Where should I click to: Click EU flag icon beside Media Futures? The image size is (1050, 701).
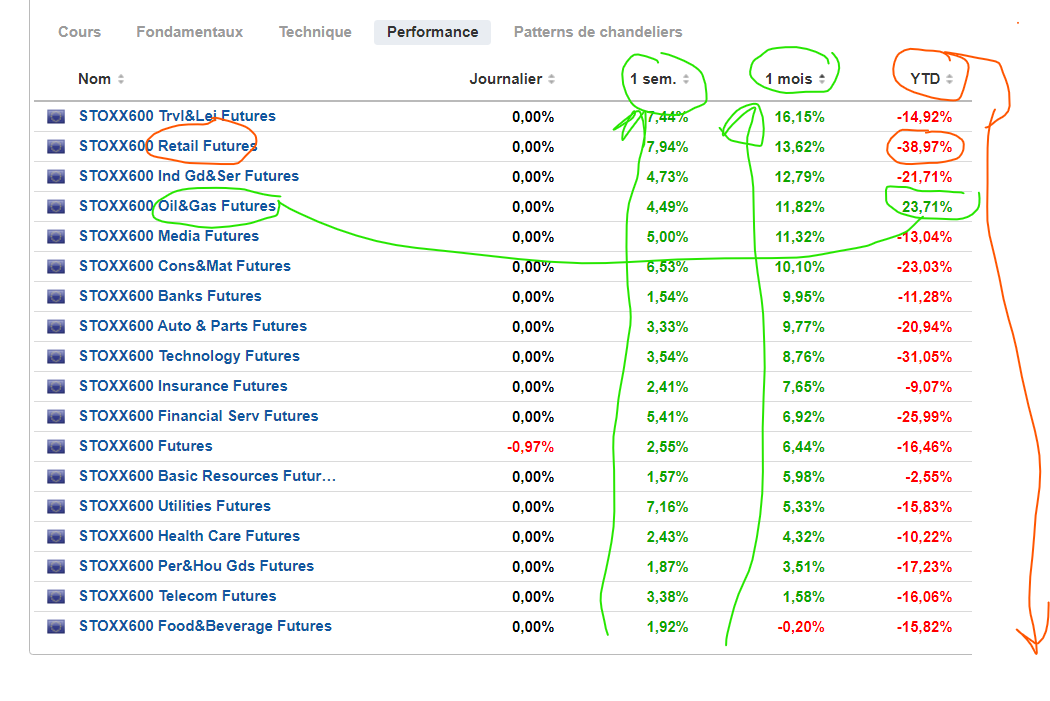56,236
